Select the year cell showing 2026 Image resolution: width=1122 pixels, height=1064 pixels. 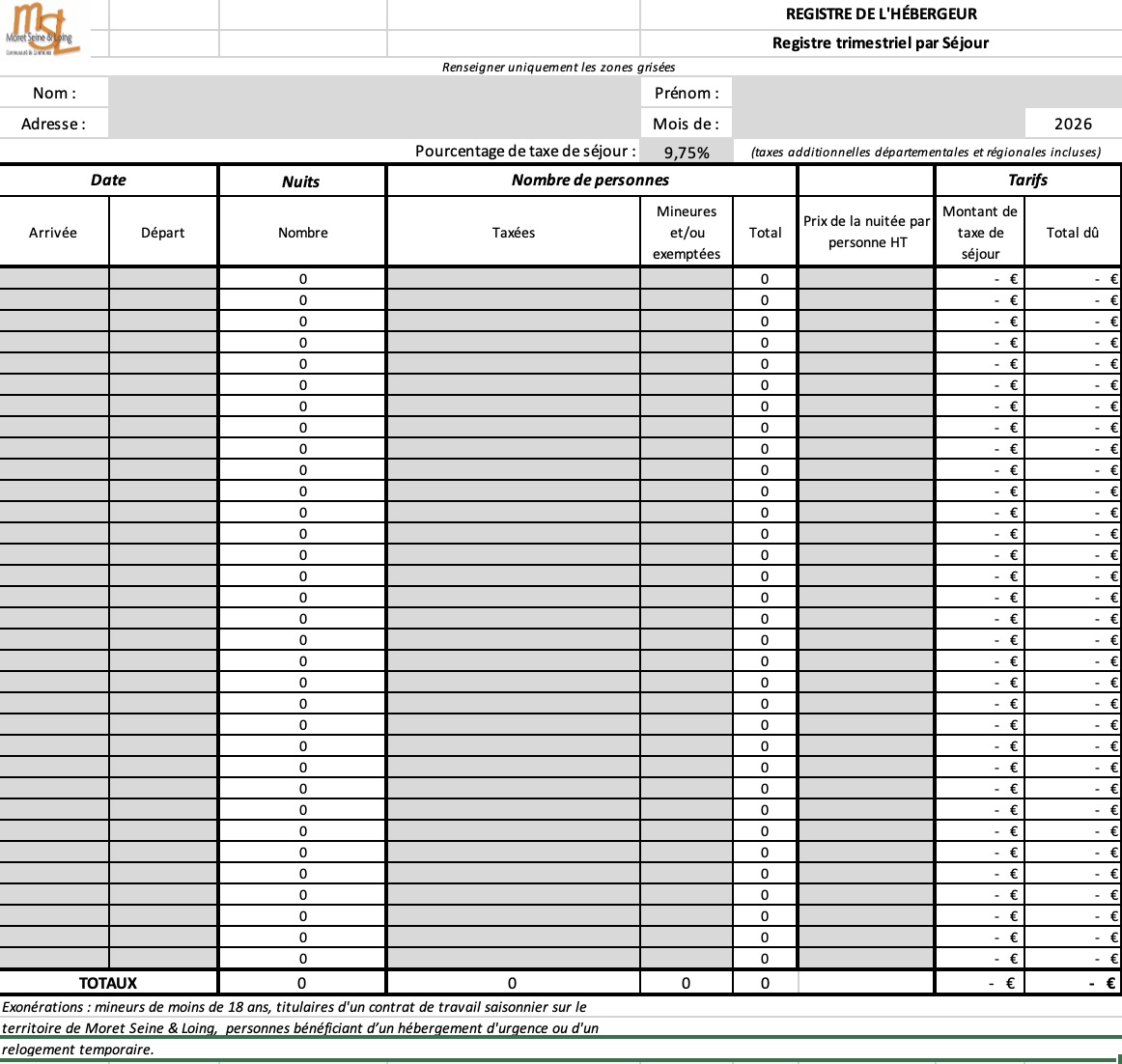(1073, 124)
